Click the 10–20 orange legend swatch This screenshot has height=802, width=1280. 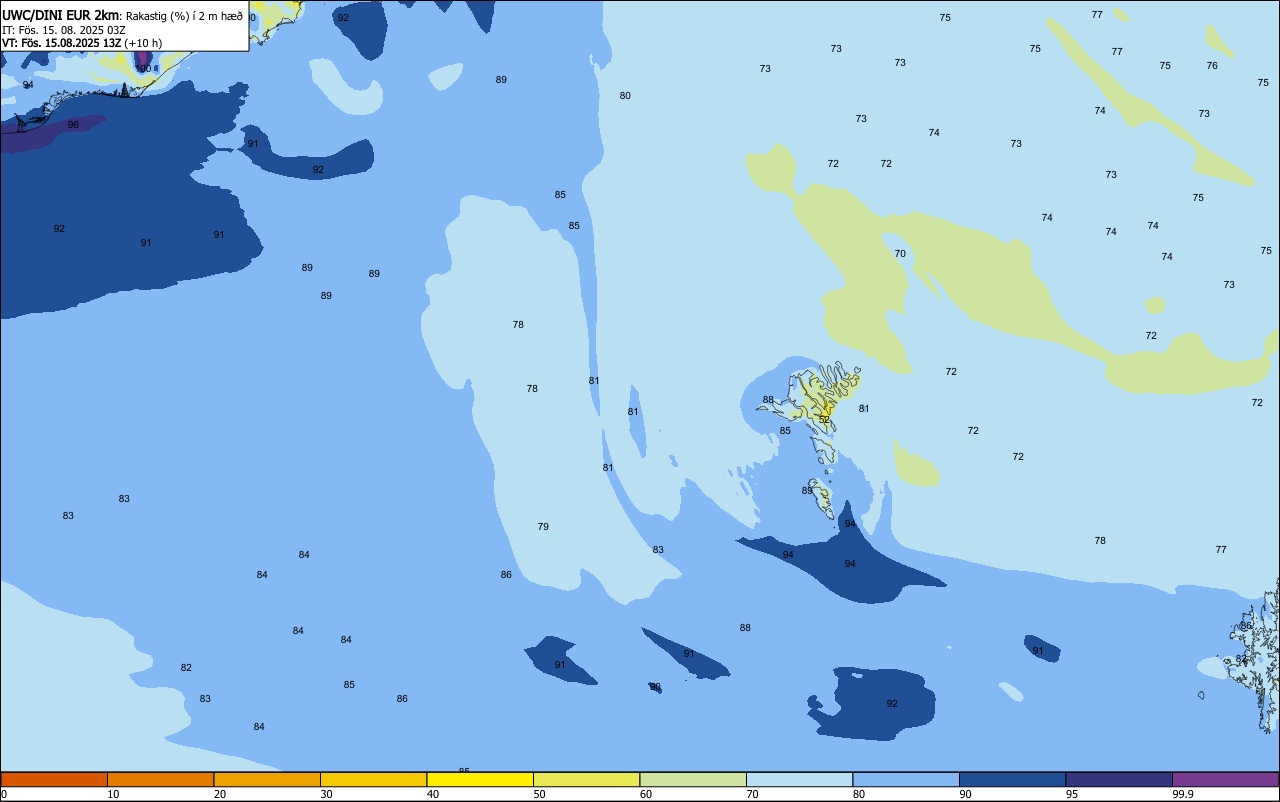coord(160,779)
